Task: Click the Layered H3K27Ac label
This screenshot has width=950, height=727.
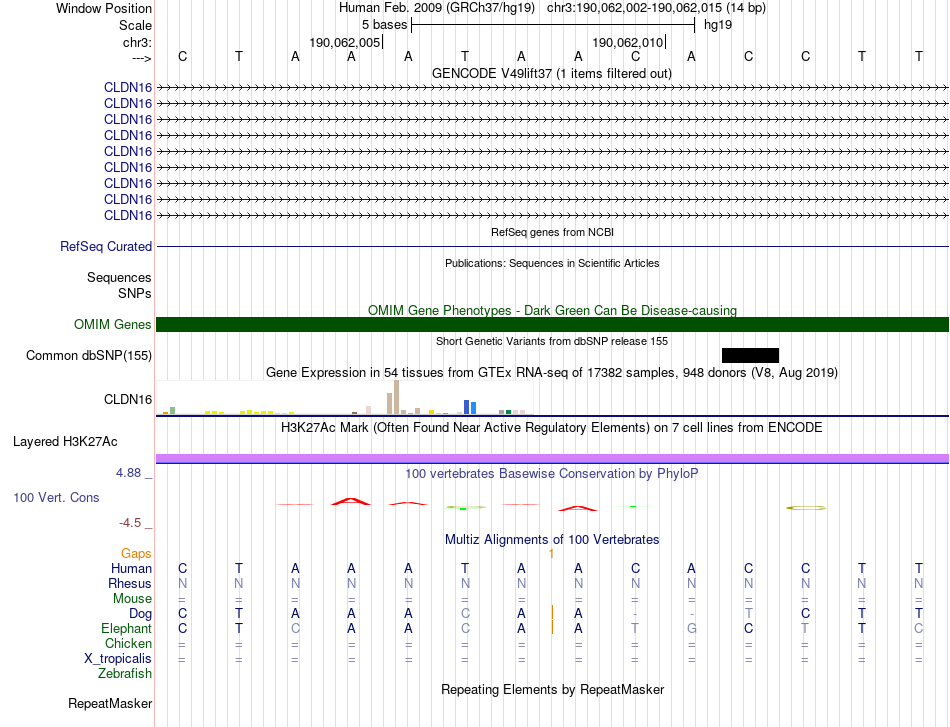Action: click(x=65, y=442)
